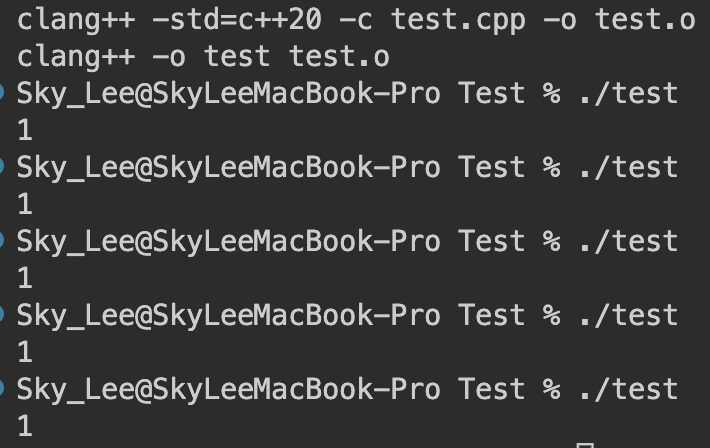The width and height of the screenshot is (710, 448).
Task: Click the command marker dot beside the first ./test prompt
Action: (x=3, y=93)
